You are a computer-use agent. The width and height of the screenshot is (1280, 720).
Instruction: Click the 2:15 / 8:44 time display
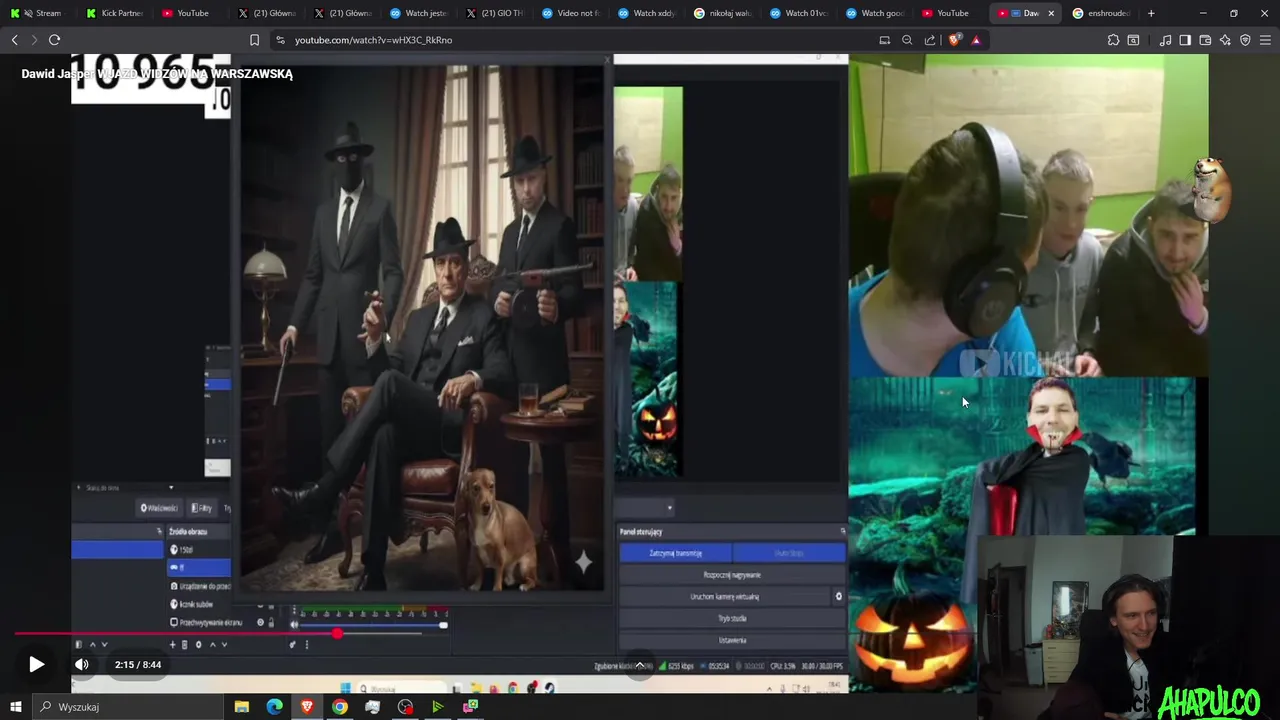[138, 664]
